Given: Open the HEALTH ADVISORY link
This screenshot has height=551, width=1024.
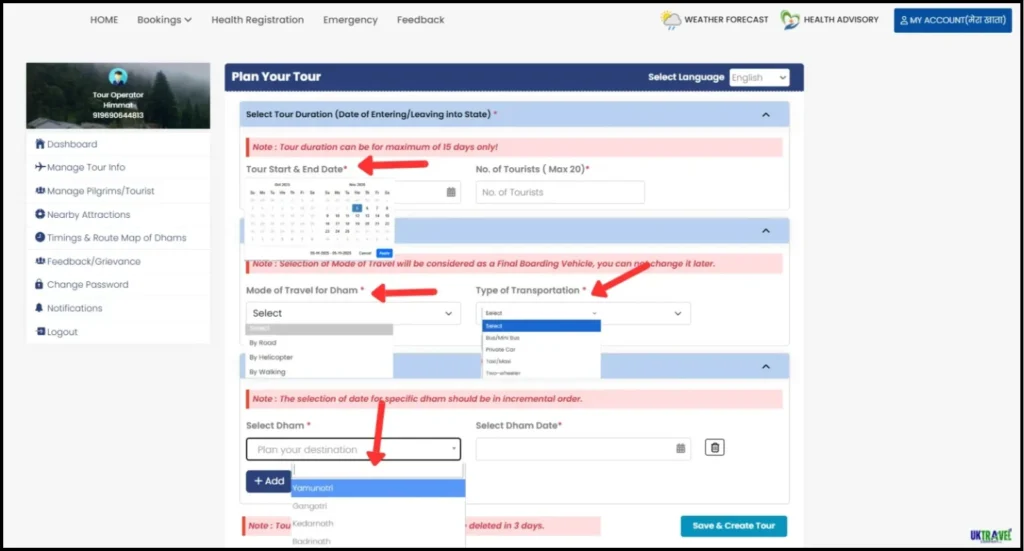Looking at the screenshot, I should point(840,20).
